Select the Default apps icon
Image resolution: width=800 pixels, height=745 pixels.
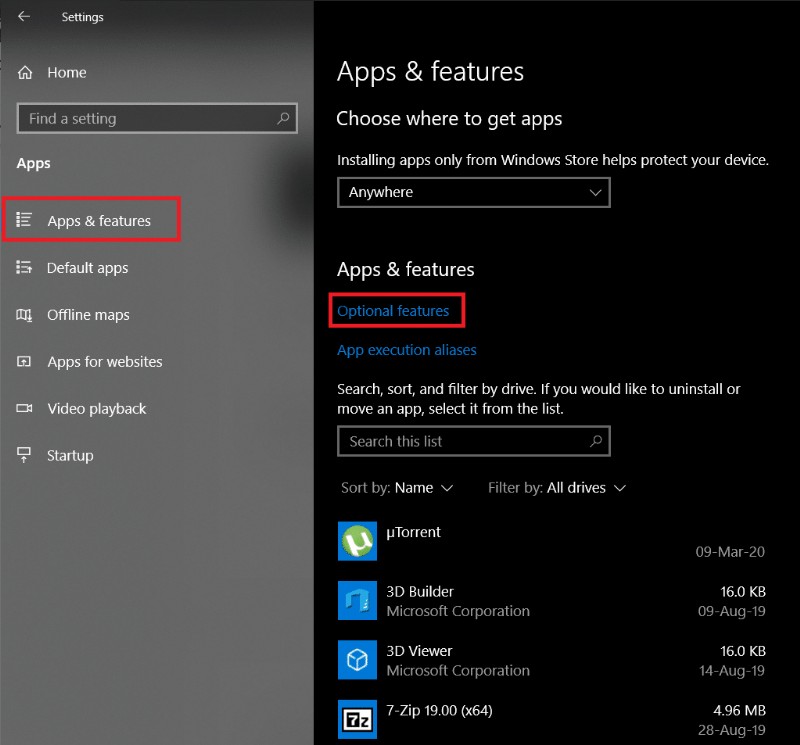(x=22, y=268)
